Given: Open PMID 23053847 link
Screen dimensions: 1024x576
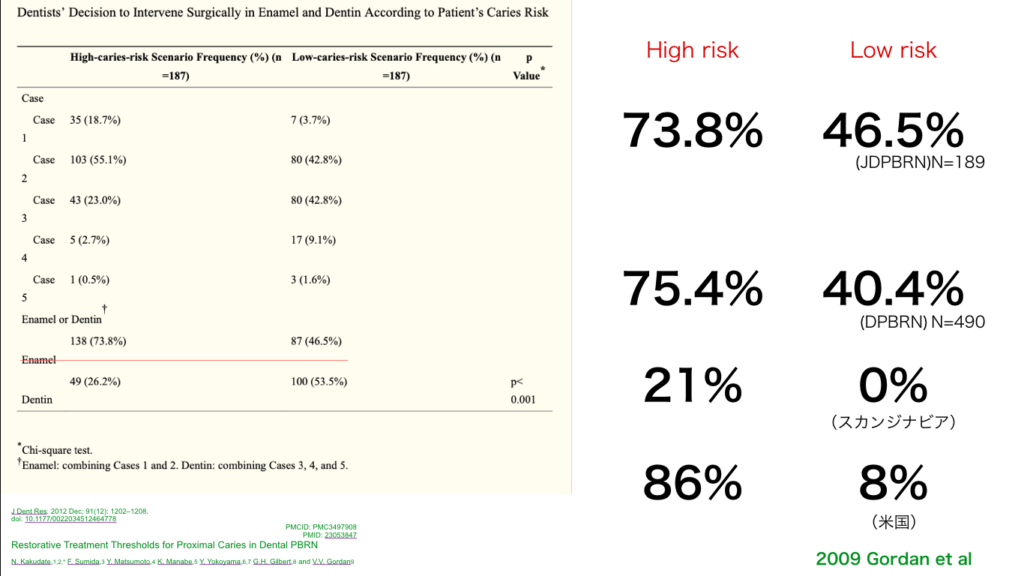Looking at the screenshot, I should tap(340, 535).
